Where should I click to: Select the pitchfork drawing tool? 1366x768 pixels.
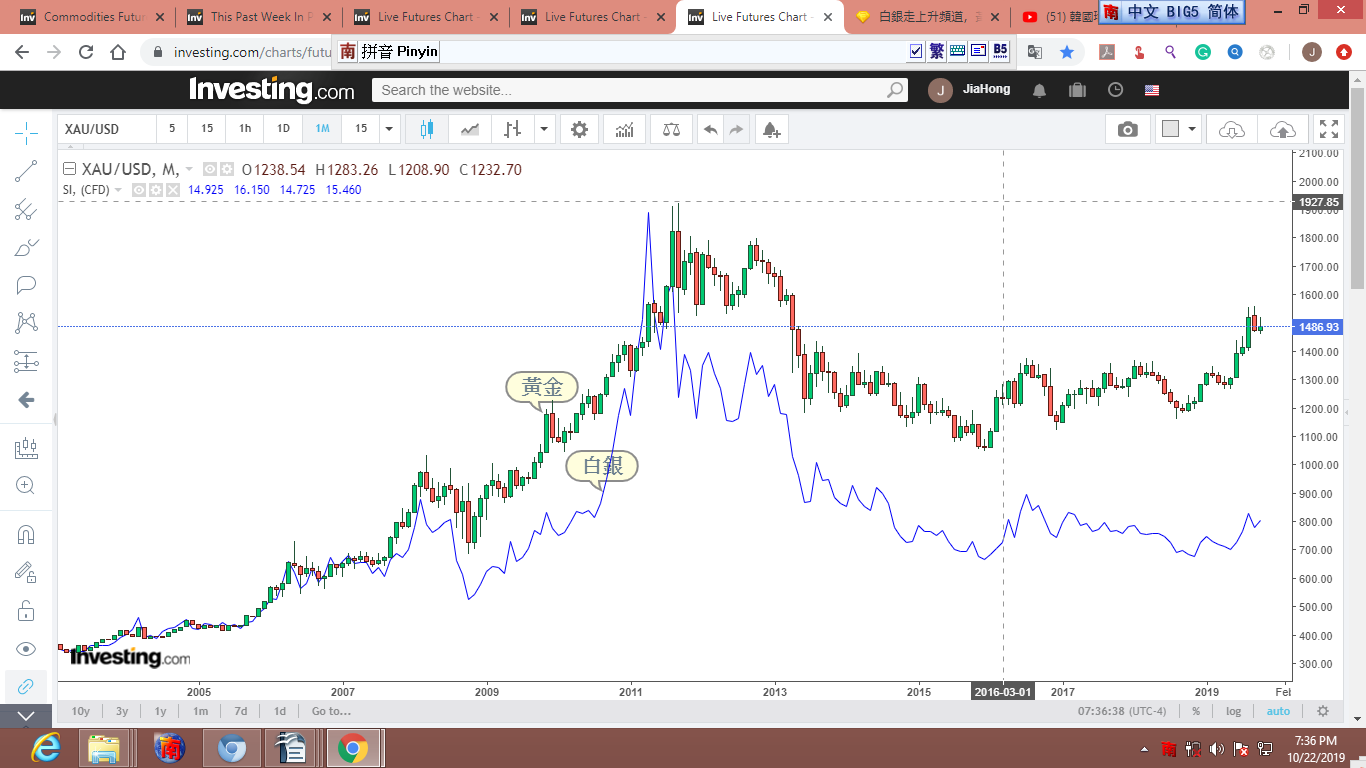click(26, 209)
